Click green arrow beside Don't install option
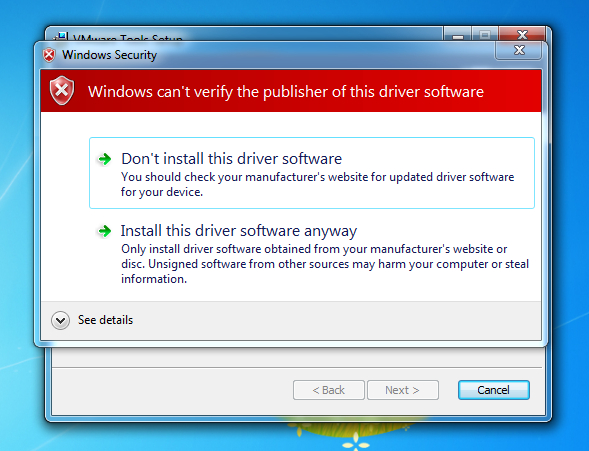 (105, 159)
